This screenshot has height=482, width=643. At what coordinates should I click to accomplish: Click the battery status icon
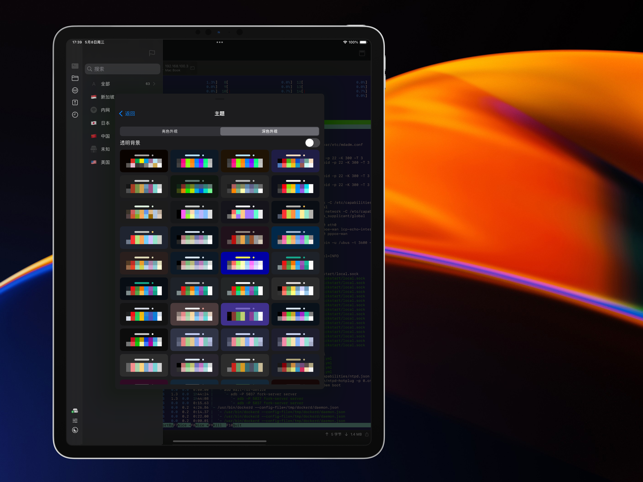tap(363, 42)
